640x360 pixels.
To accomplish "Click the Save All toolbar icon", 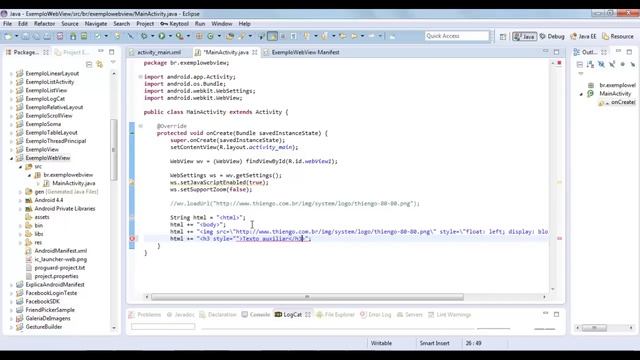I will 36,36.
